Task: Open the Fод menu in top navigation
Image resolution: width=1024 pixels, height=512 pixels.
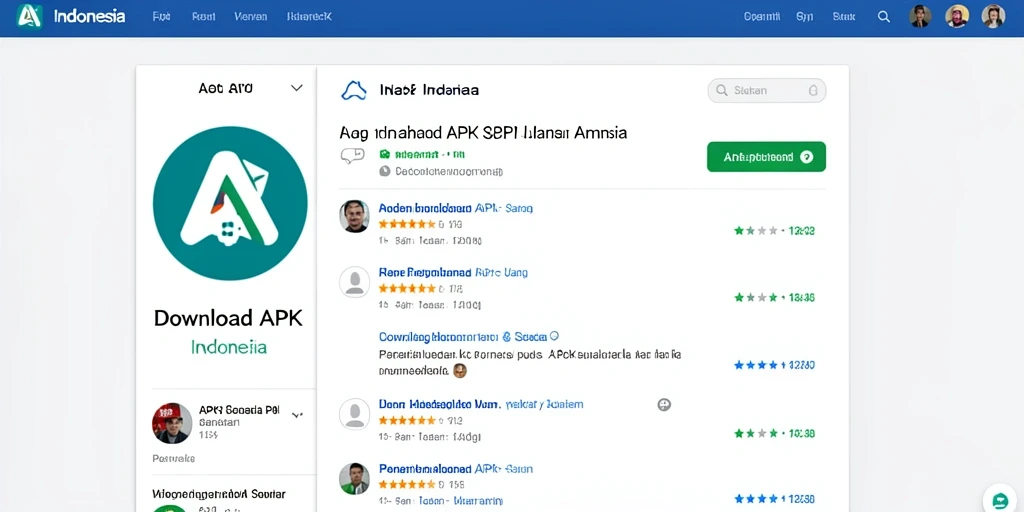Action: pyautogui.click(x=161, y=17)
